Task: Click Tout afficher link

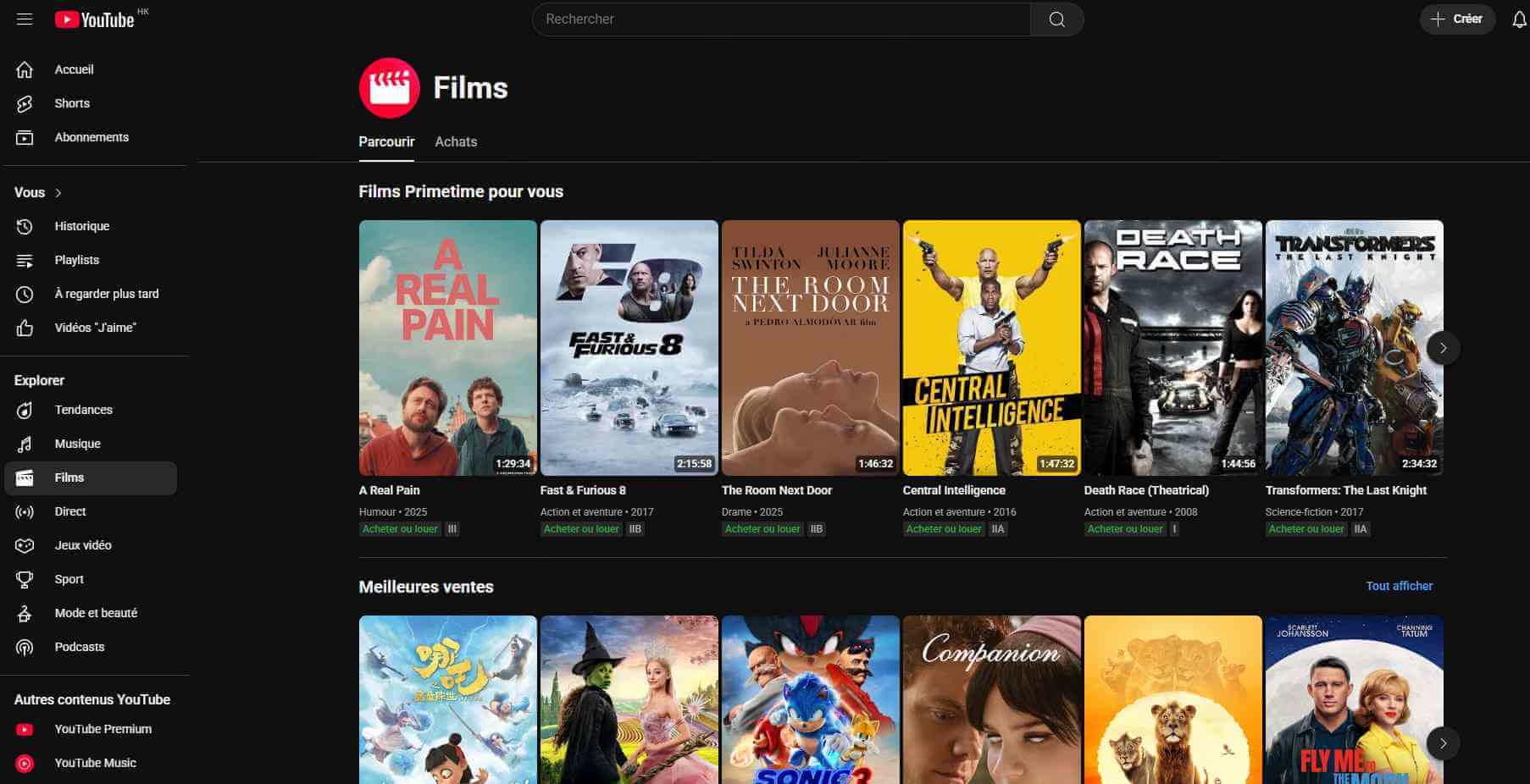Action: click(1399, 586)
